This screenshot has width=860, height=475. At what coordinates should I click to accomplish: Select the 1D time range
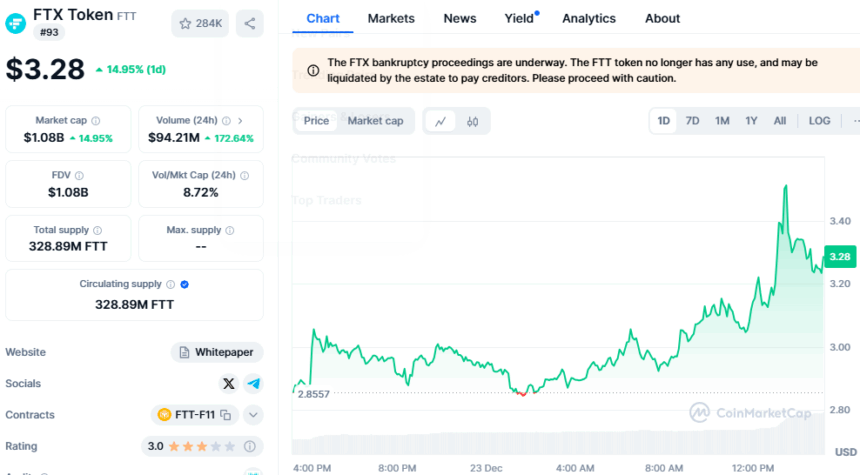(x=664, y=121)
